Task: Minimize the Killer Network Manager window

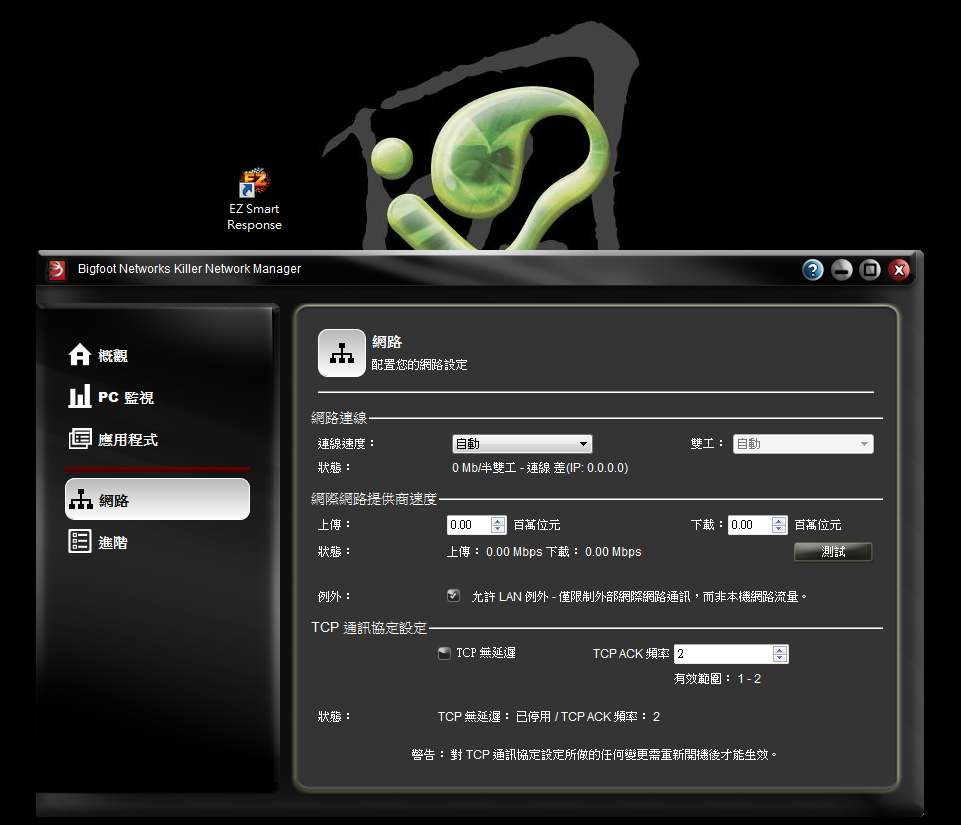Action: pos(841,270)
